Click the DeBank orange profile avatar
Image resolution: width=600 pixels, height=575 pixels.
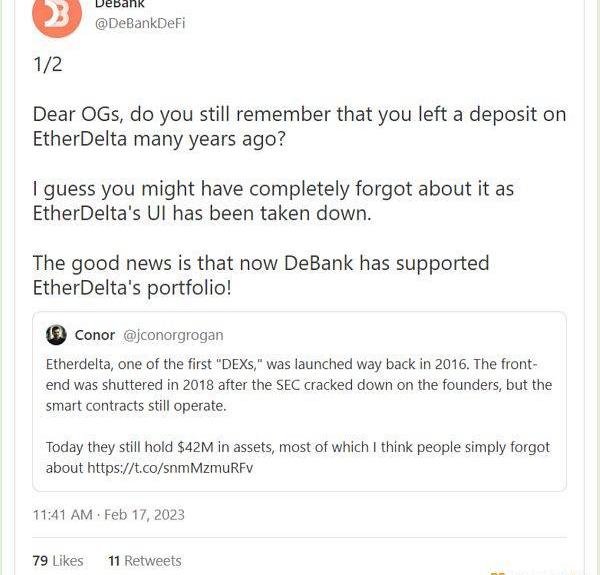58,13
